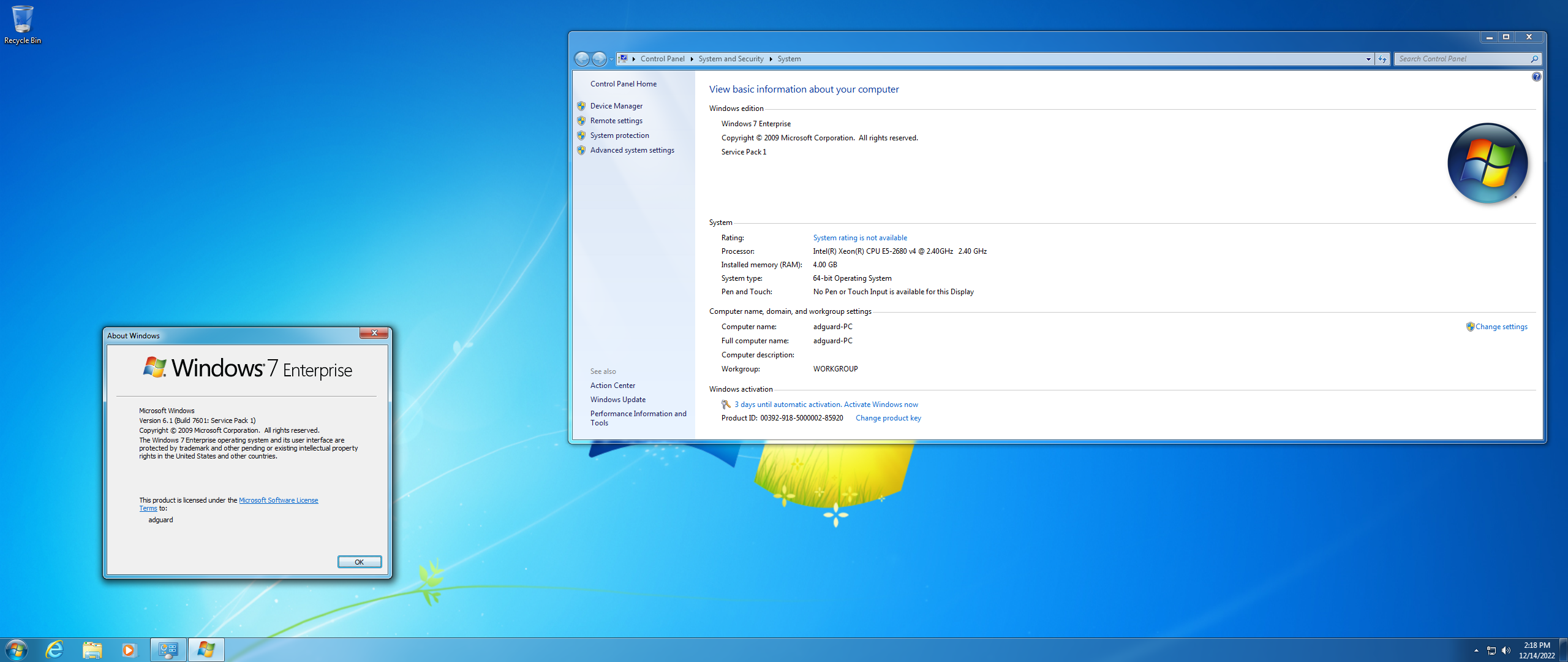The height and width of the screenshot is (662, 1568).
Task: Switch to the About Windows taskbar button
Action: [206, 650]
